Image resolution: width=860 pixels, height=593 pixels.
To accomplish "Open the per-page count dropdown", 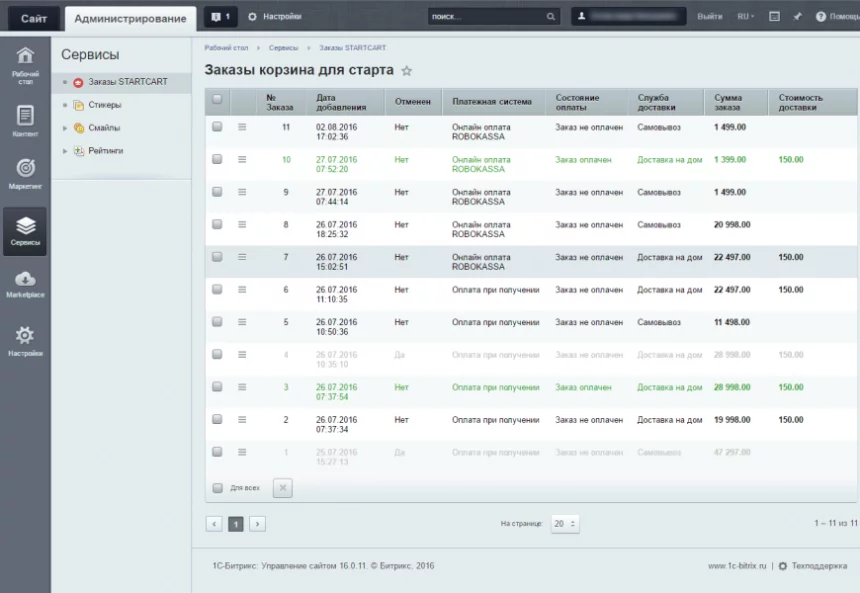I will point(565,523).
